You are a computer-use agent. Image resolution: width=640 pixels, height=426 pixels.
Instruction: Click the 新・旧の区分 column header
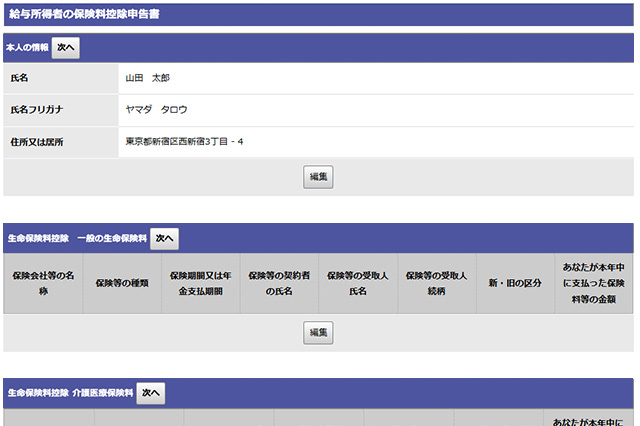(x=516, y=283)
